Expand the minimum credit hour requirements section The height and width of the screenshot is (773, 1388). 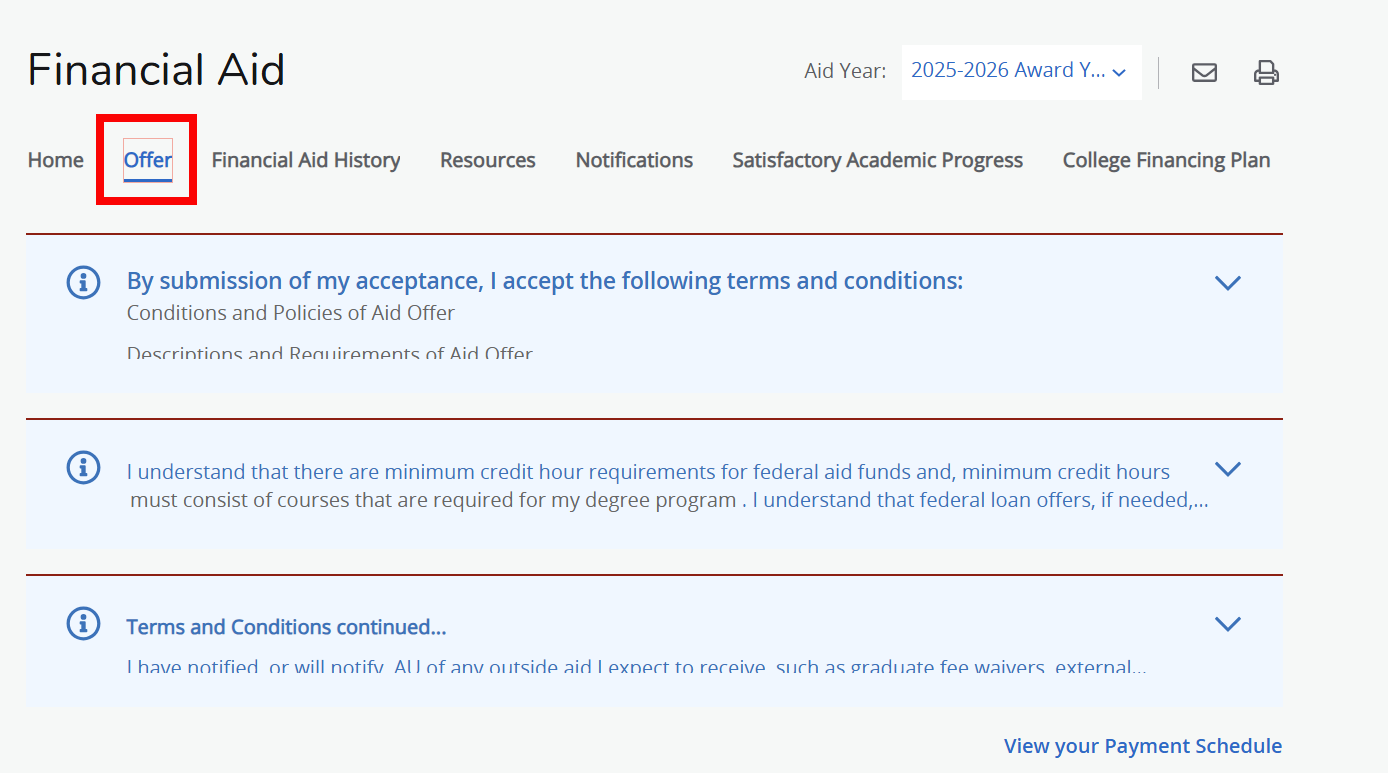pos(1228,468)
